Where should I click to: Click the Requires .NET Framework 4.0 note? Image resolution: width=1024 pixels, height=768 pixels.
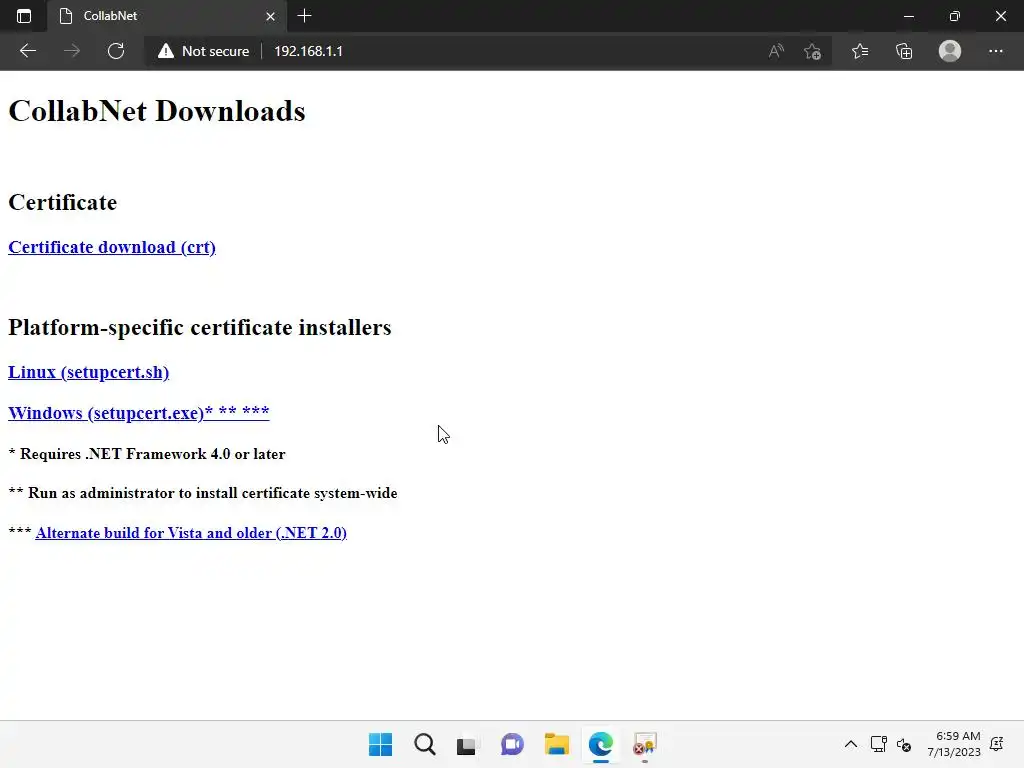pos(147,454)
